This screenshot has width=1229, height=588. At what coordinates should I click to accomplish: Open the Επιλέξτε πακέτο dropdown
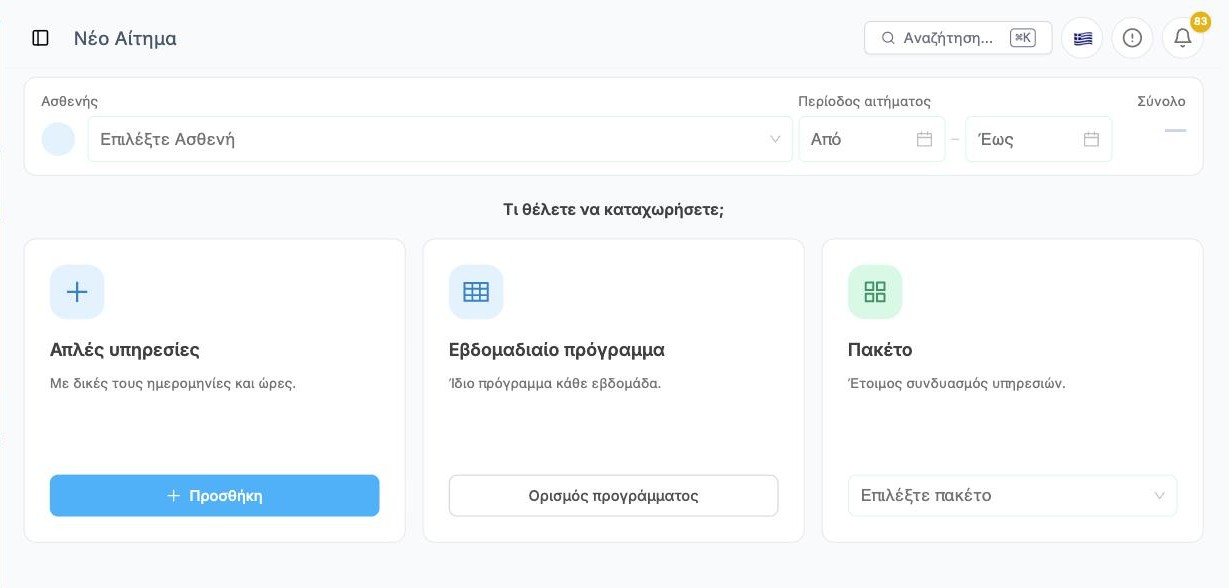(1012, 496)
